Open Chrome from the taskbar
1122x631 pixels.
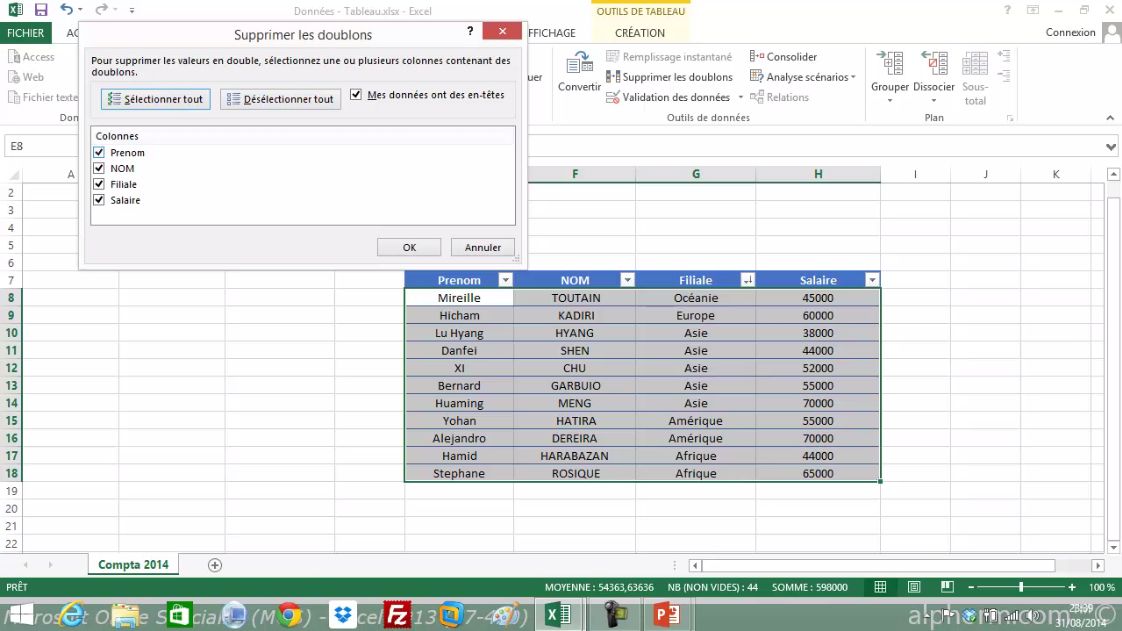coord(290,615)
